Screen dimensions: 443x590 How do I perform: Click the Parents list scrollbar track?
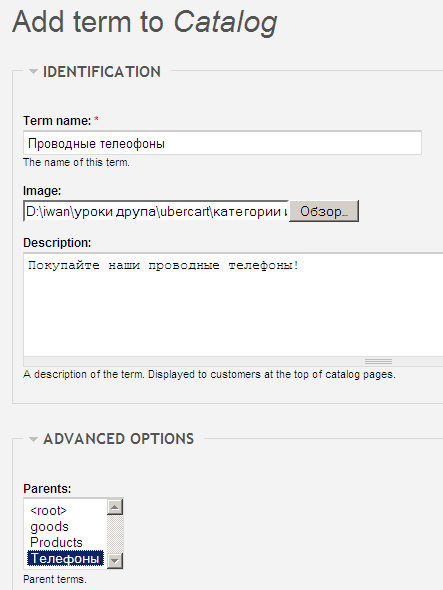click(x=115, y=534)
